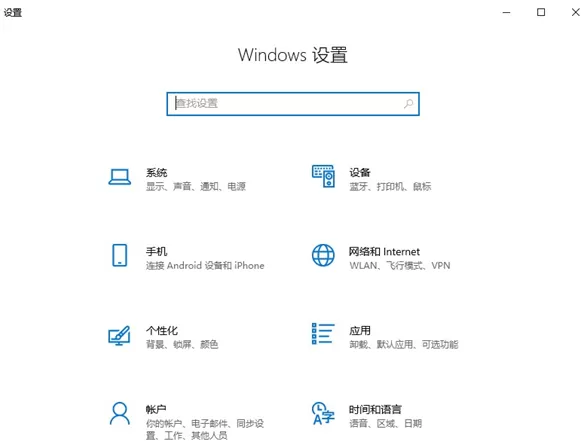Open the 应用 category title
Viewport: 584px width, 448px height.
pos(360,330)
